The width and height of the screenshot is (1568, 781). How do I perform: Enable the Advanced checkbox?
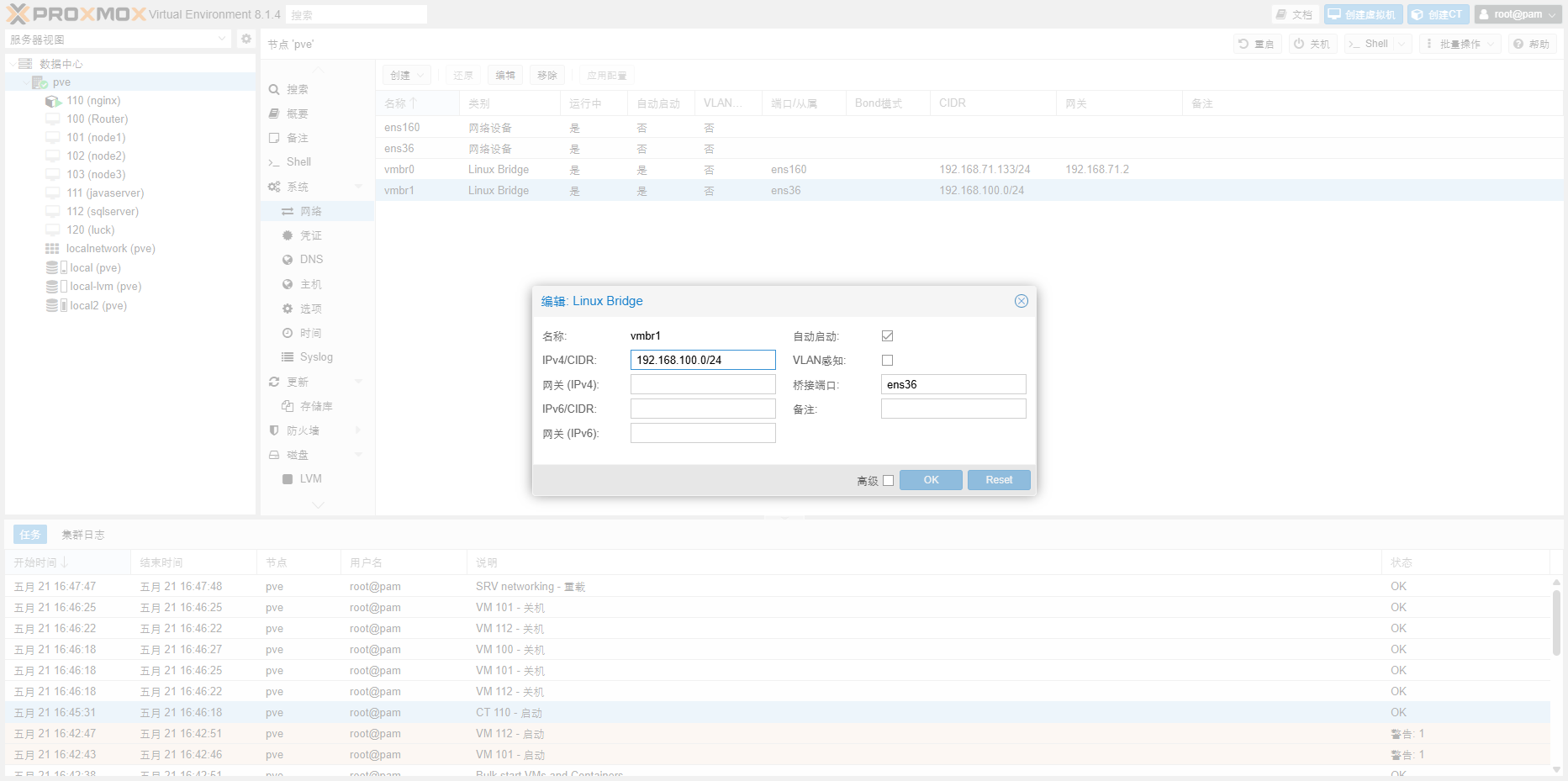pyautogui.click(x=888, y=481)
